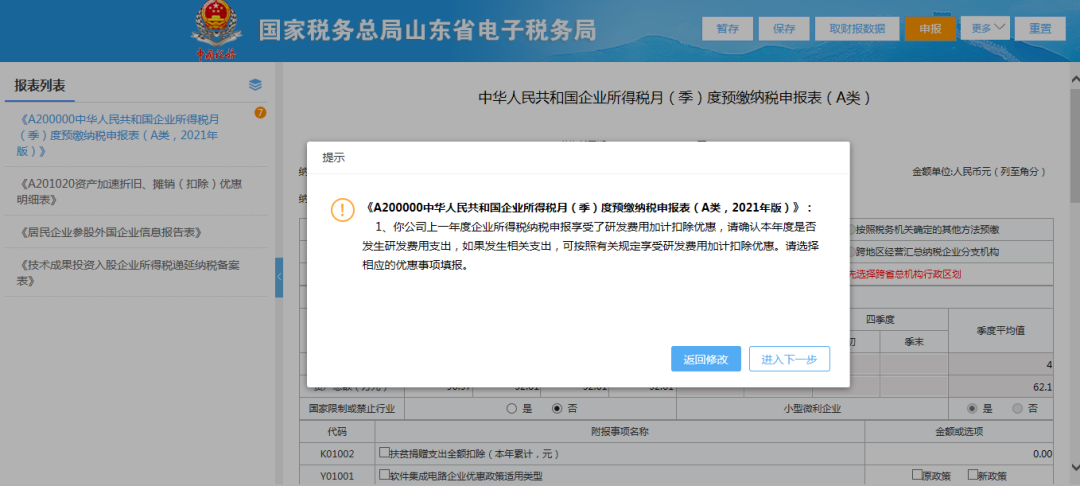Screen dimensions: 1080x486
Task: Click the 金额或选项 column header
Action: [959, 432]
